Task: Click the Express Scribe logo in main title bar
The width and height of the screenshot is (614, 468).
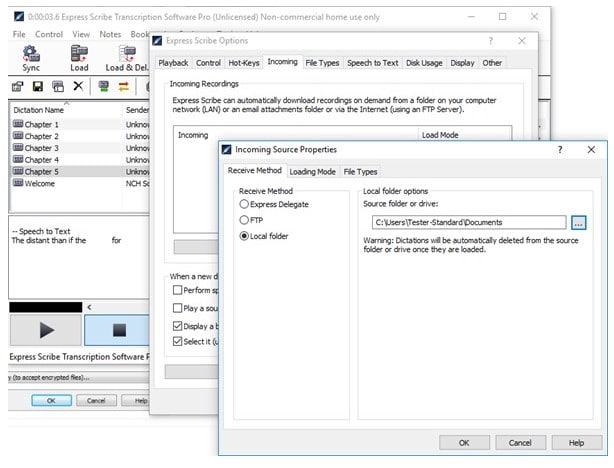Action: [x=18, y=16]
